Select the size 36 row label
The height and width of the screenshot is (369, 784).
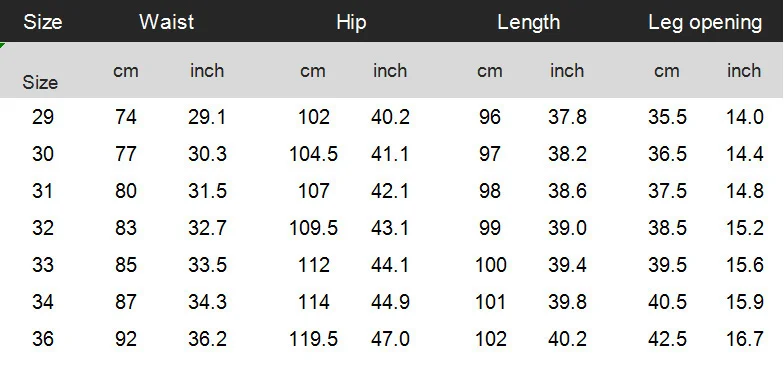pyautogui.click(x=42, y=339)
